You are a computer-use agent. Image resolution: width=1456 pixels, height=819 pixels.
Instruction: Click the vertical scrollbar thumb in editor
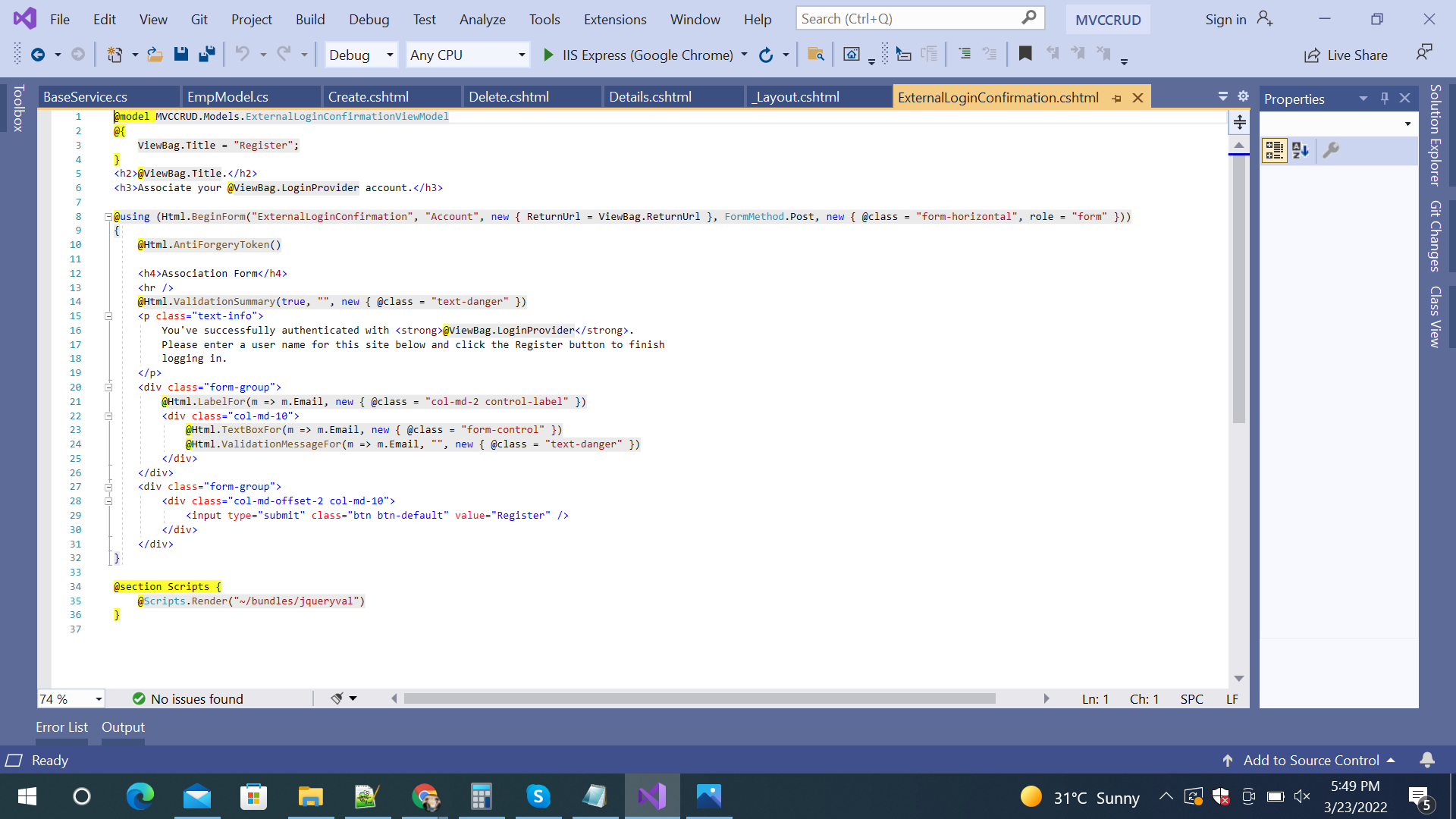[x=1239, y=290]
